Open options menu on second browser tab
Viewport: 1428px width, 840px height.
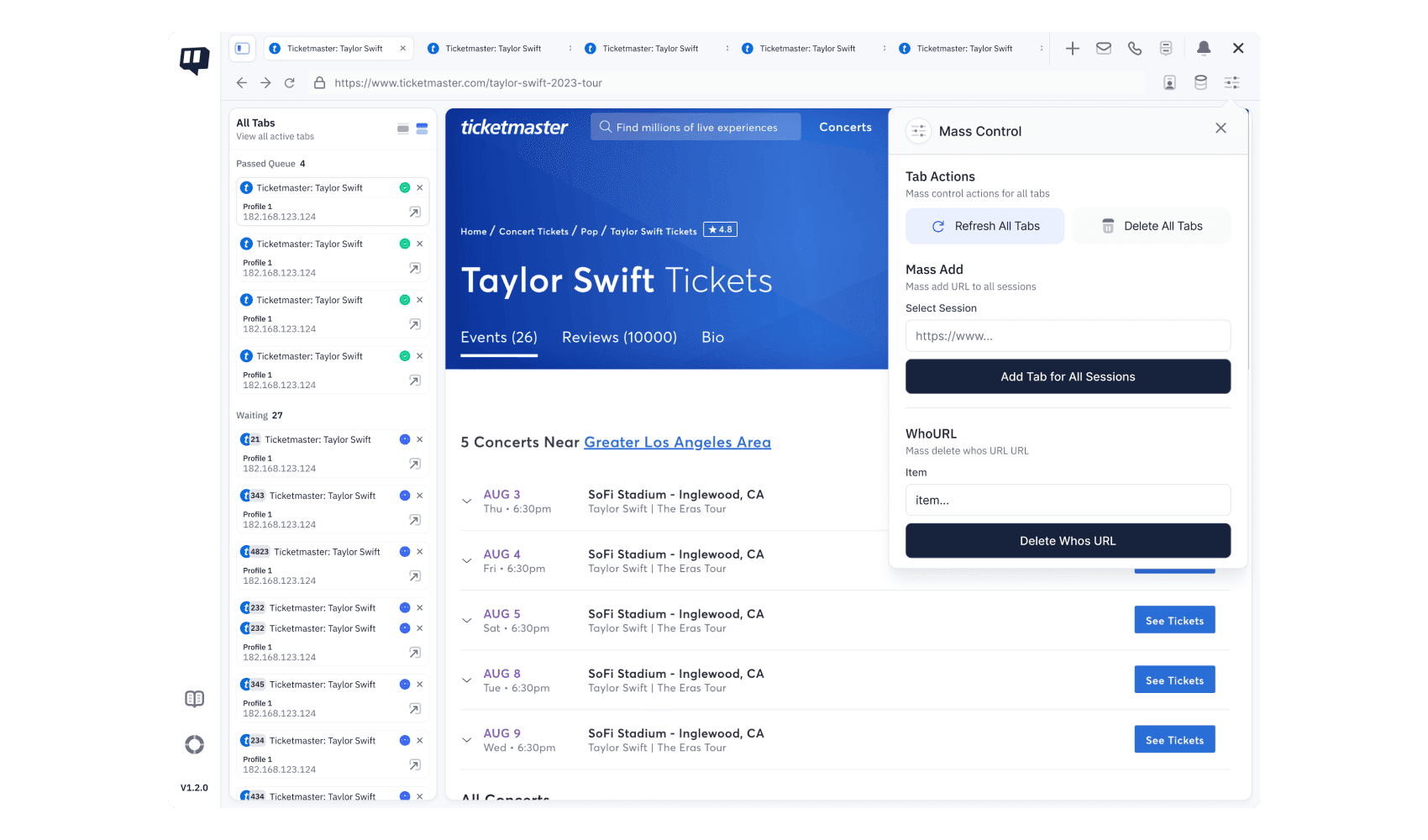tap(570, 49)
